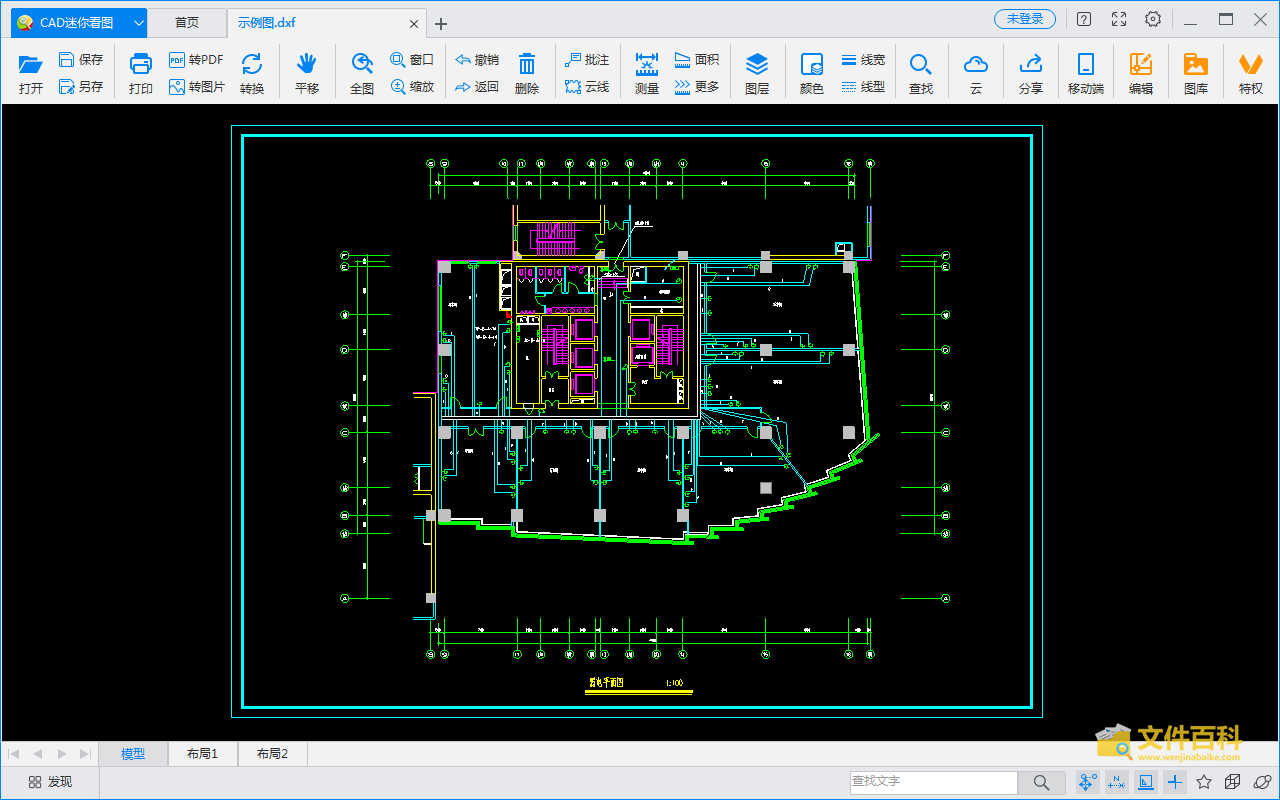Screen dimensions: 1280x800
Task: Select the 云线 revision cloud tool
Action: pyautogui.click(x=587, y=87)
